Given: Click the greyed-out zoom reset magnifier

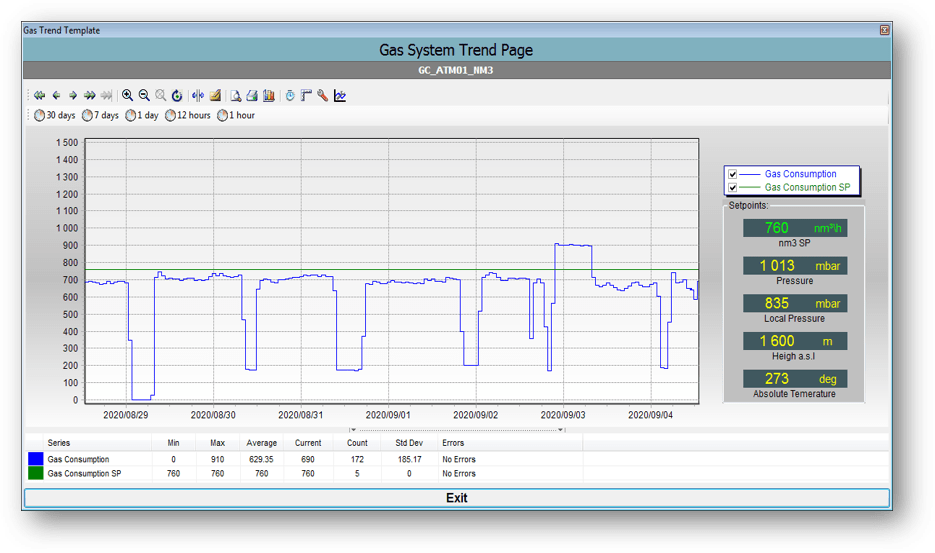Looking at the screenshot, I should click(161, 95).
